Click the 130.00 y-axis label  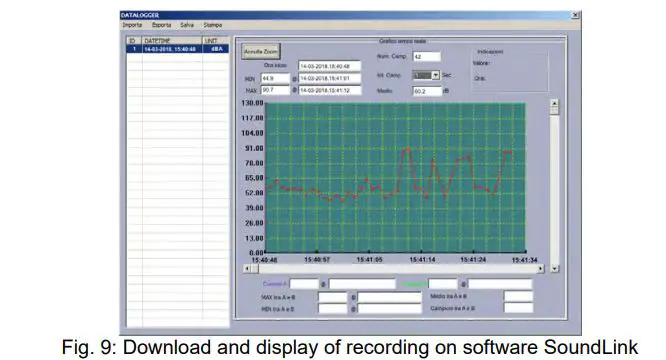click(252, 103)
